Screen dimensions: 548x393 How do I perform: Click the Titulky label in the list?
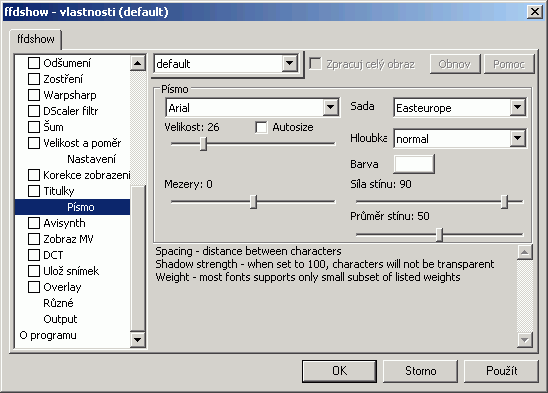pos(59,191)
